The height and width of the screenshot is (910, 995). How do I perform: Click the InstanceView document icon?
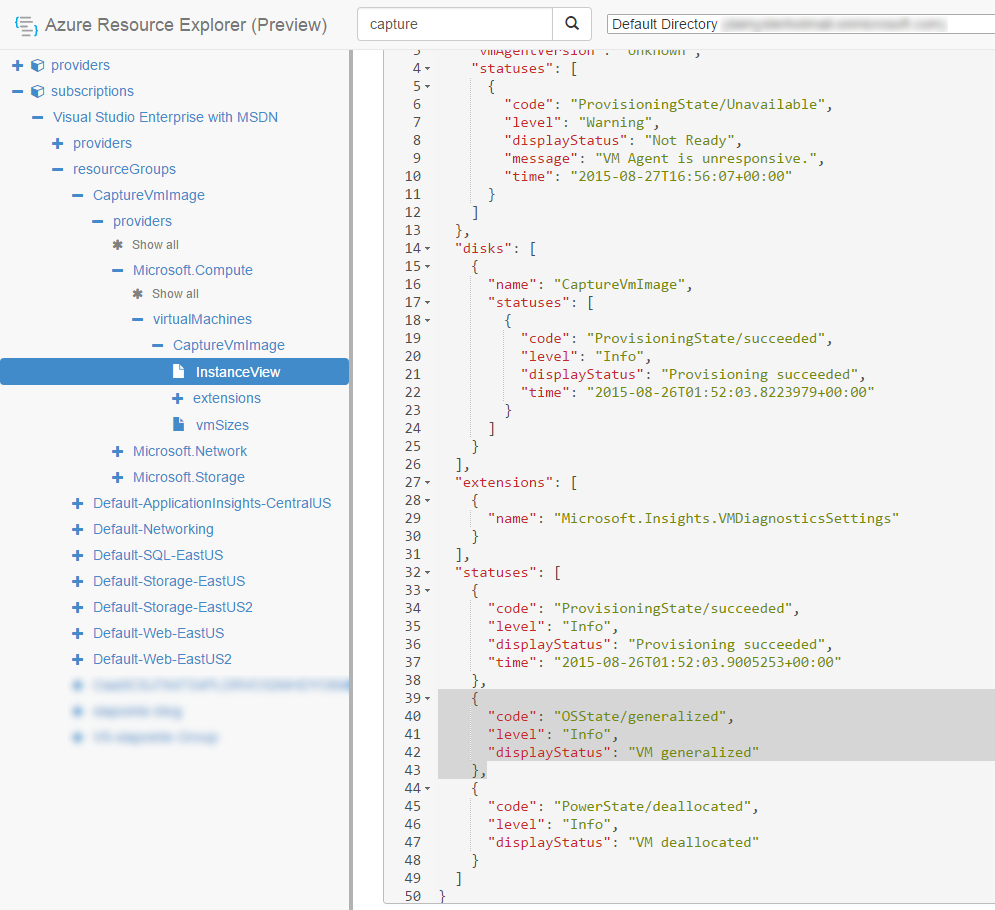point(179,371)
